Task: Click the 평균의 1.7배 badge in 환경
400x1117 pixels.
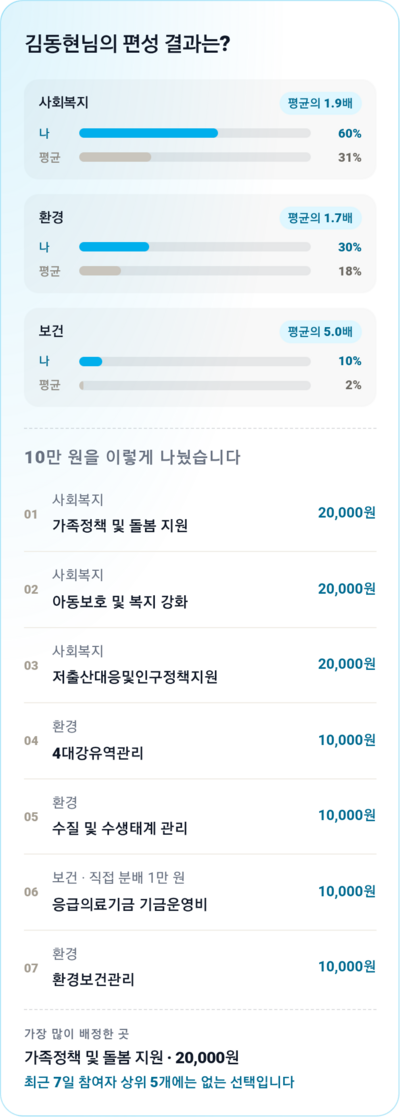Action: coord(320,217)
